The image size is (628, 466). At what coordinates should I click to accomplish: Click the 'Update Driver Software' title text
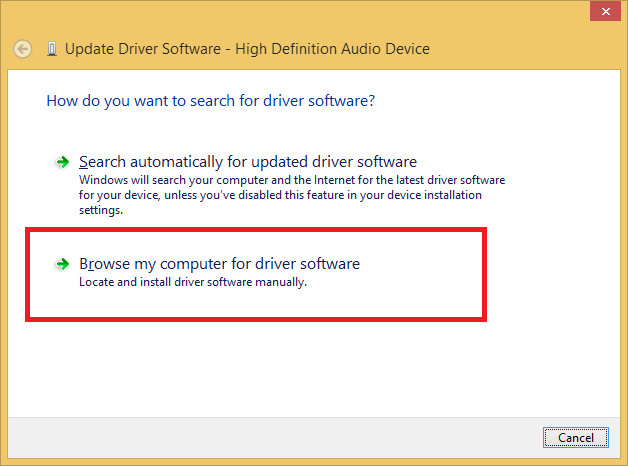pos(143,49)
